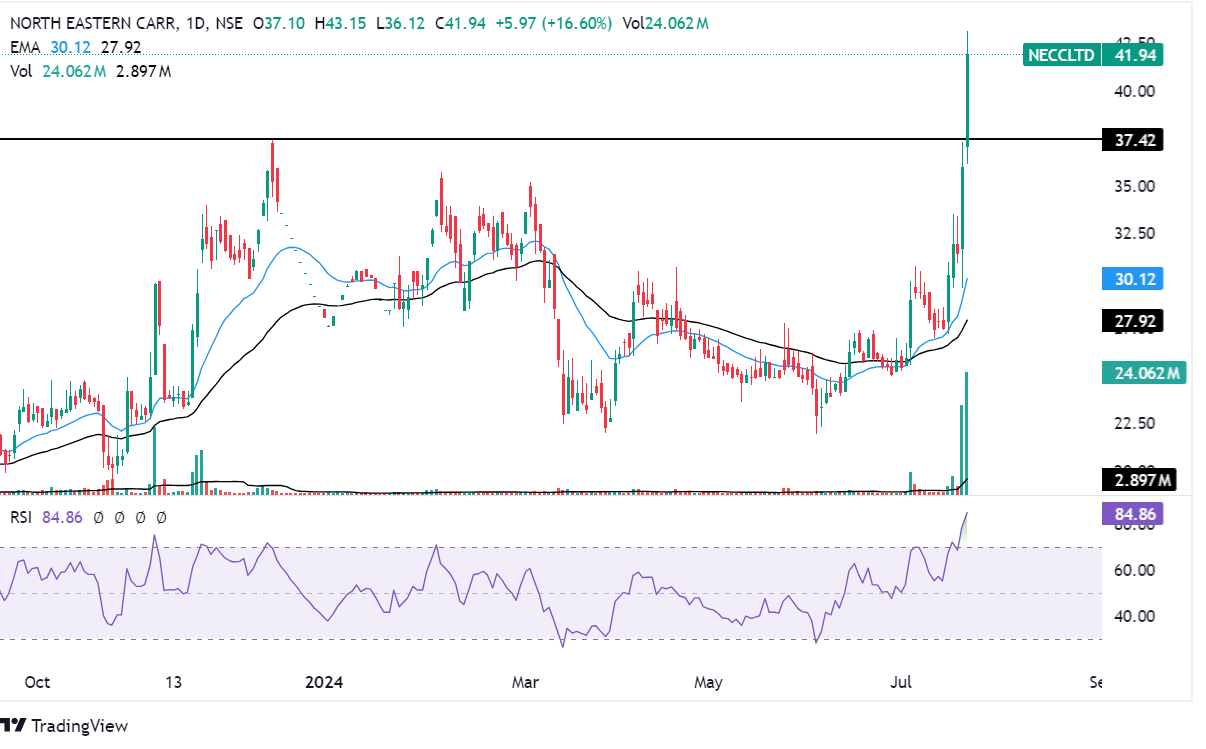1206x749 pixels.
Task: Click the Oct label on time axis
Action: point(37,683)
